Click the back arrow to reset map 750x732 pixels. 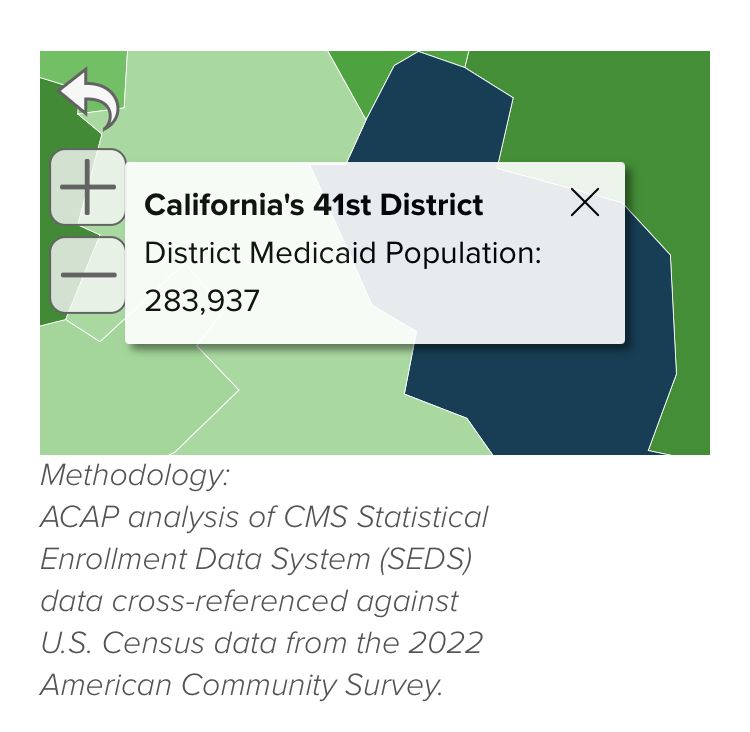(90, 99)
